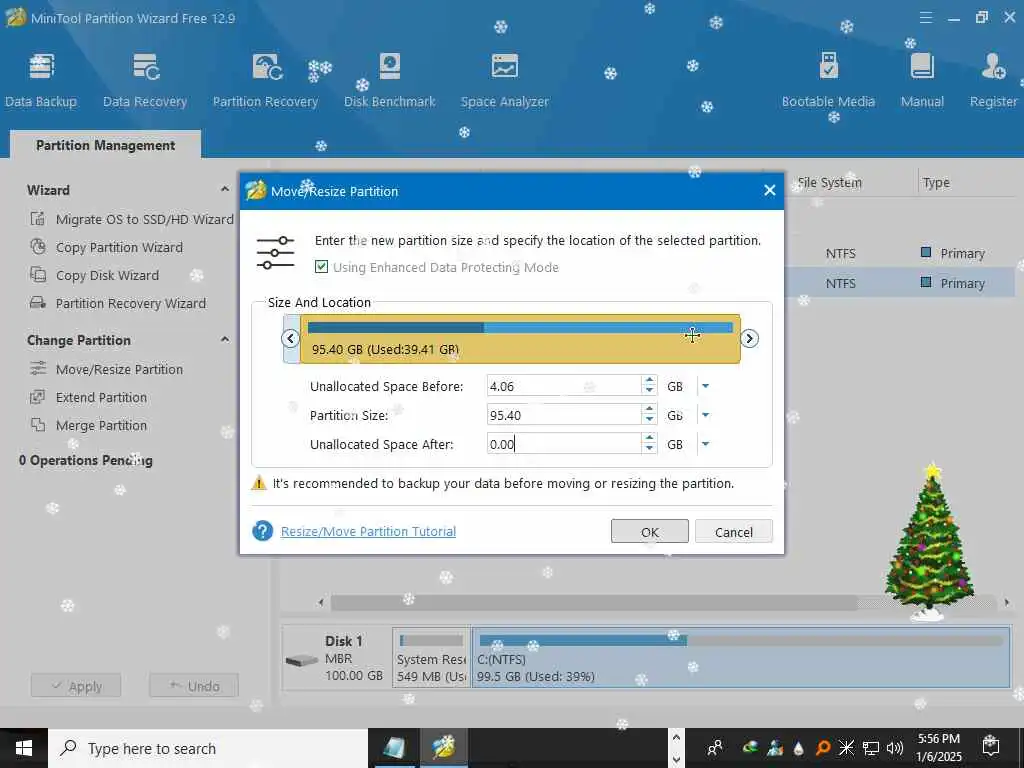
Task: Open unit dropdown for Unallocated Space After
Action: (705, 444)
